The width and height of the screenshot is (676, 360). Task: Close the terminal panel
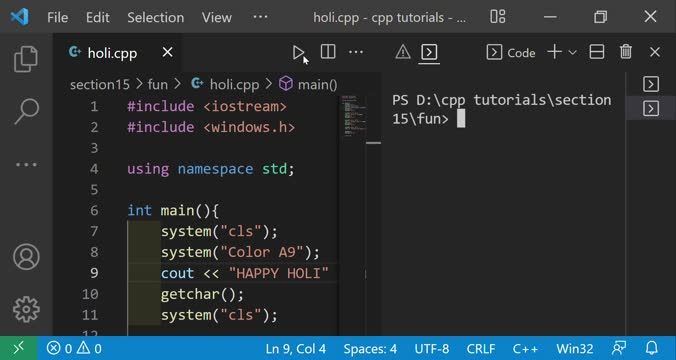(x=655, y=53)
